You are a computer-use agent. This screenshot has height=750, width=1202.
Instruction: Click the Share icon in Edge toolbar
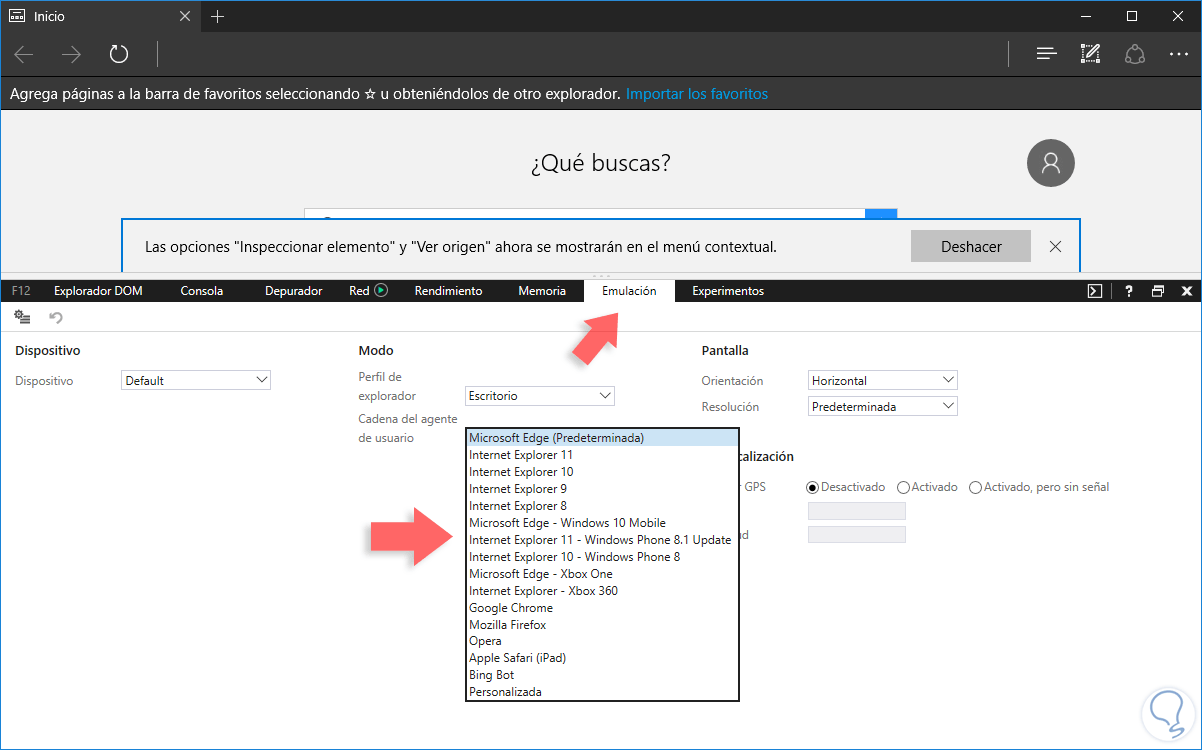coord(1135,54)
